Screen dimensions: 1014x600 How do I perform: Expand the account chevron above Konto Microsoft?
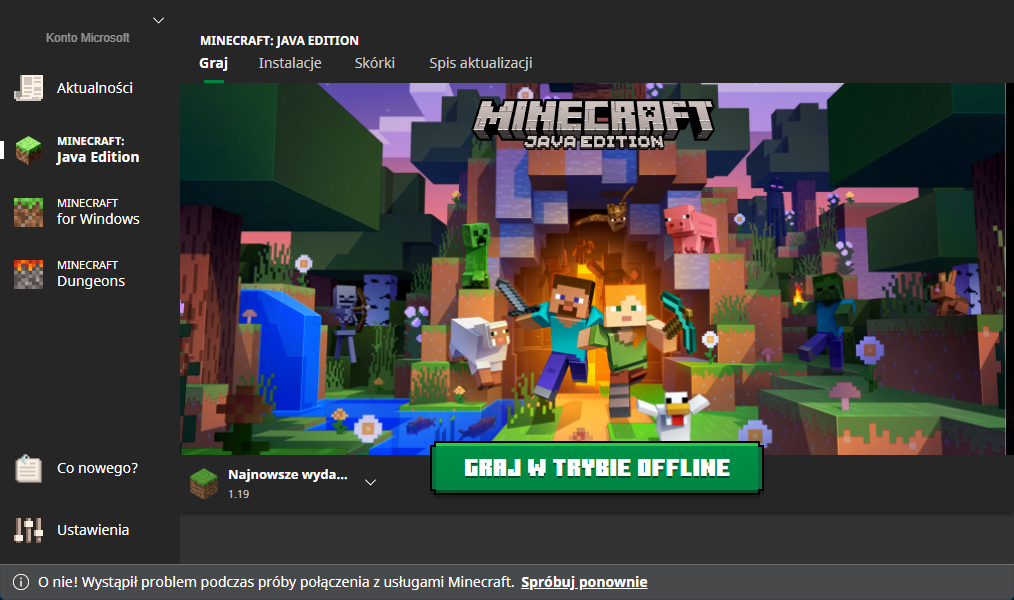(x=158, y=20)
